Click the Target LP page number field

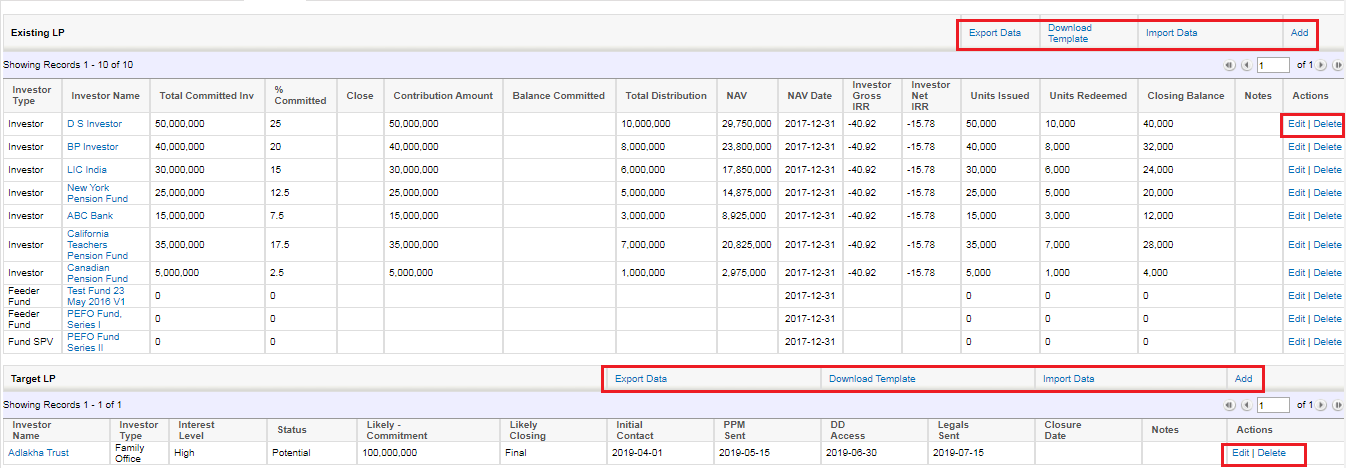coord(1273,405)
